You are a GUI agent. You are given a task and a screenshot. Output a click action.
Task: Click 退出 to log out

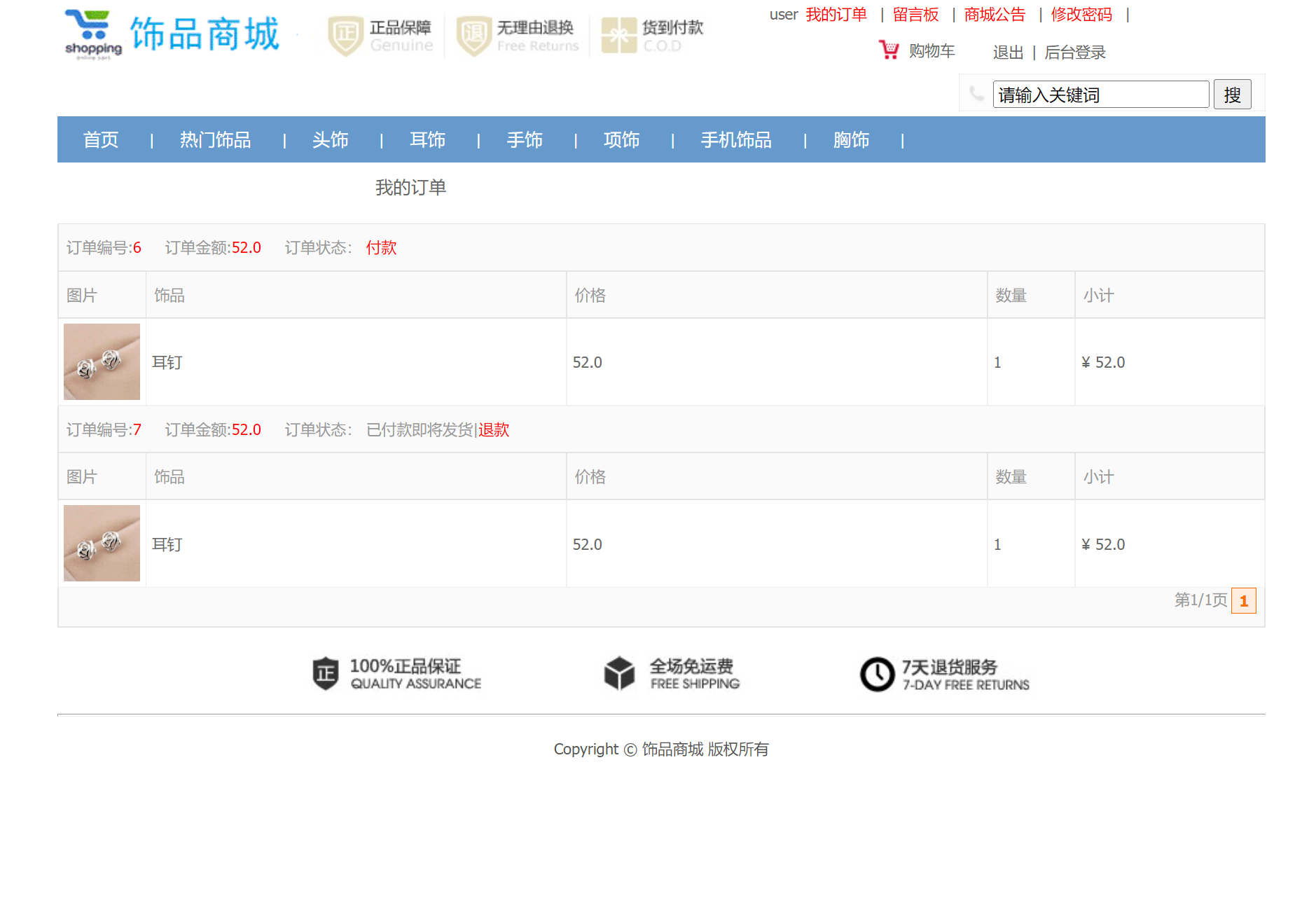tap(1008, 53)
